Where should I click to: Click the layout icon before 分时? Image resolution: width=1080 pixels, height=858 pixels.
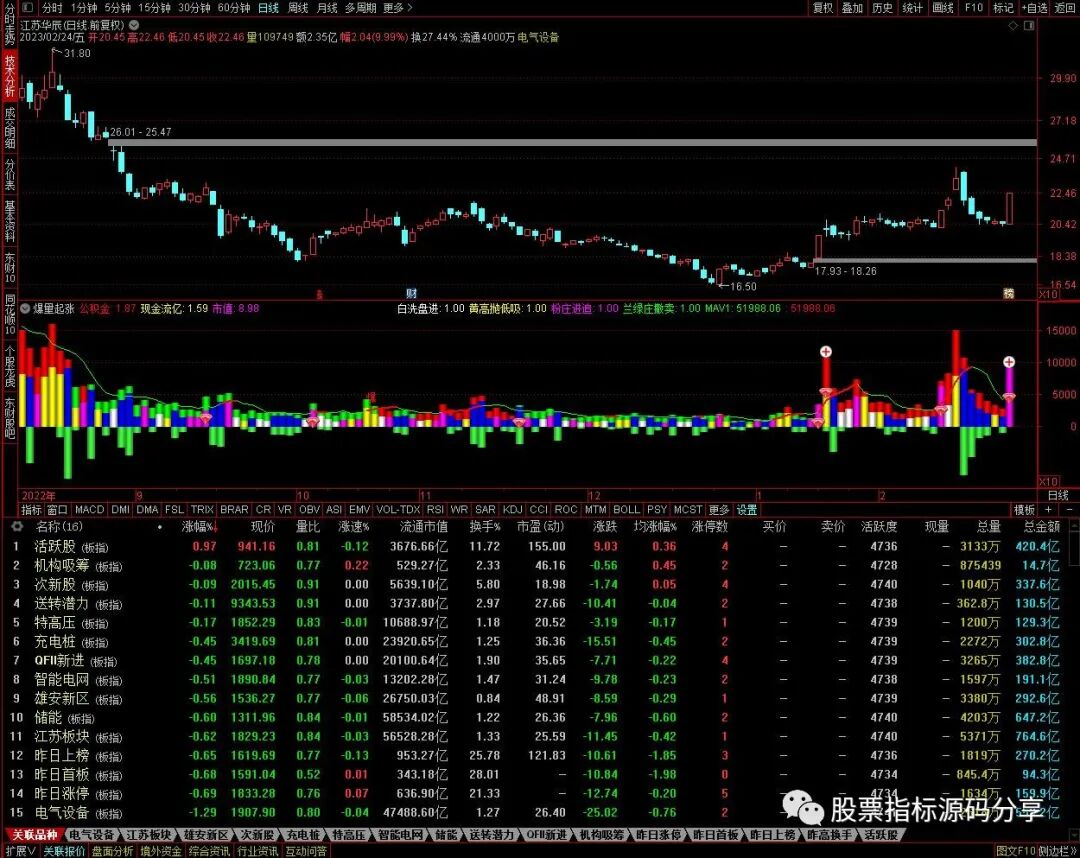28,8
